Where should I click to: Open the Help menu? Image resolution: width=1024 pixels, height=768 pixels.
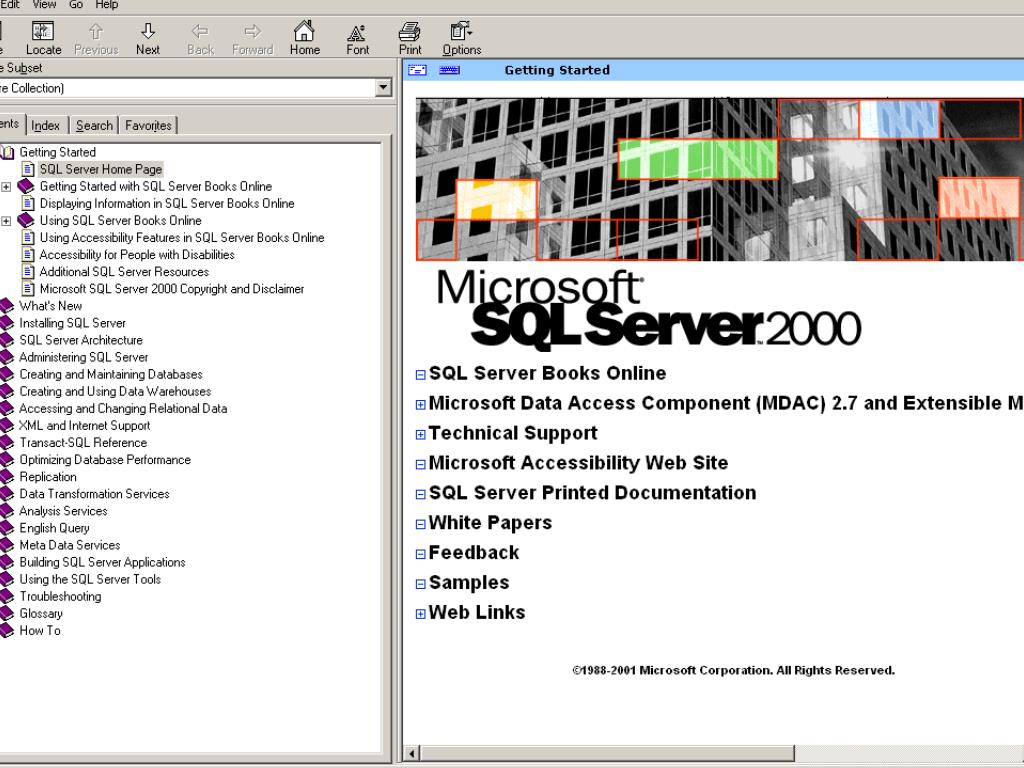(x=106, y=5)
